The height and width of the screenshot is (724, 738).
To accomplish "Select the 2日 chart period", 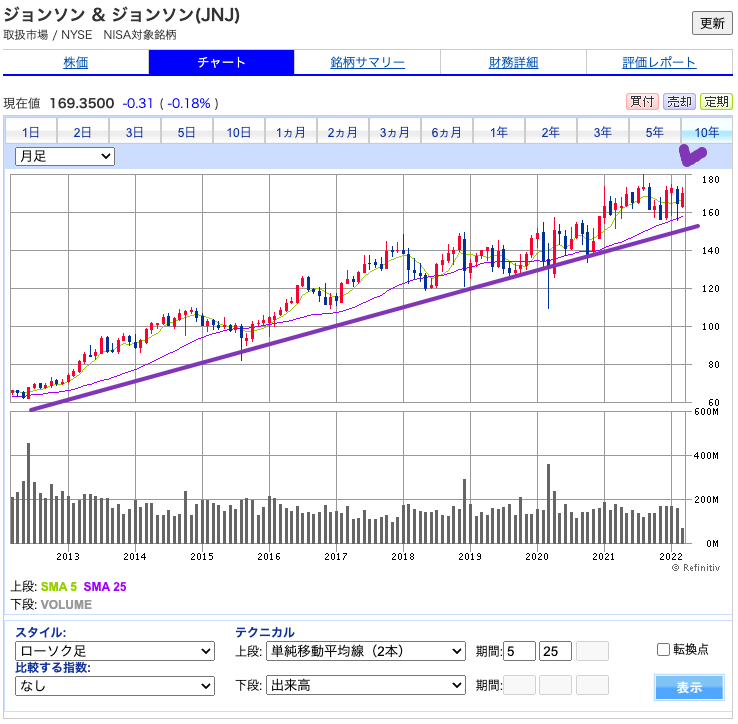I will [82, 132].
